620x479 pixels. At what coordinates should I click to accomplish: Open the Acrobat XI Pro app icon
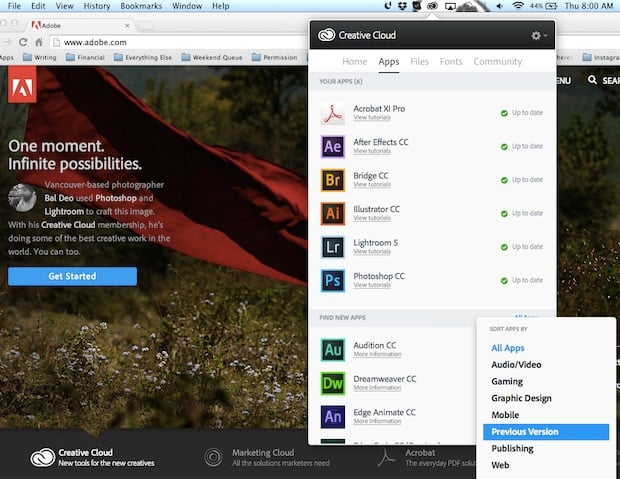tap(333, 113)
